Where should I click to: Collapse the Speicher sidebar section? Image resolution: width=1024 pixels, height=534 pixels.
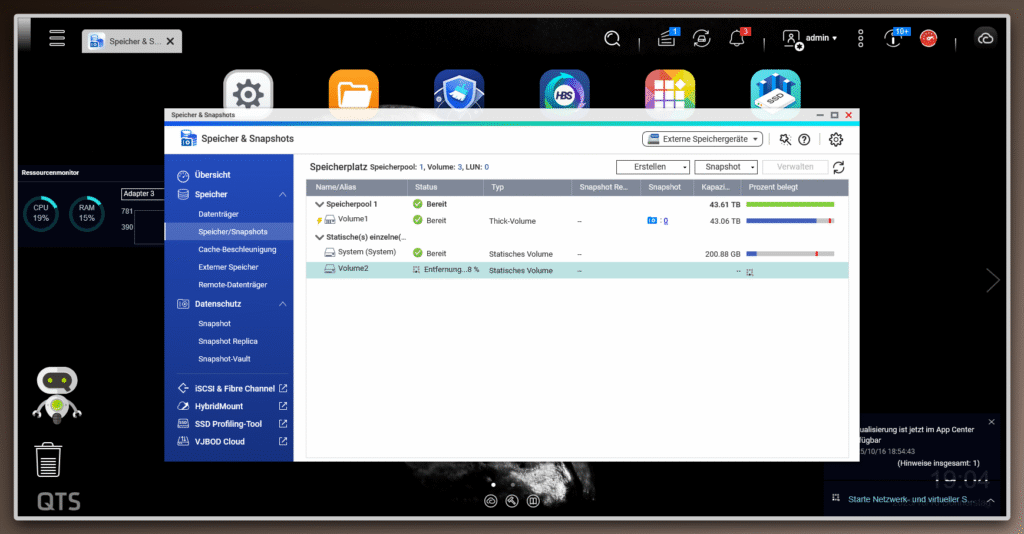pyautogui.click(x=283, y=195)
